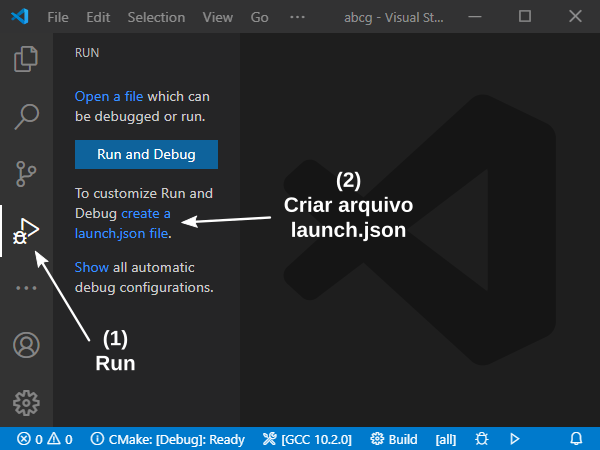Screen dimensions: 600x450
Task: Open the View menu
Action: click(217, 17)
